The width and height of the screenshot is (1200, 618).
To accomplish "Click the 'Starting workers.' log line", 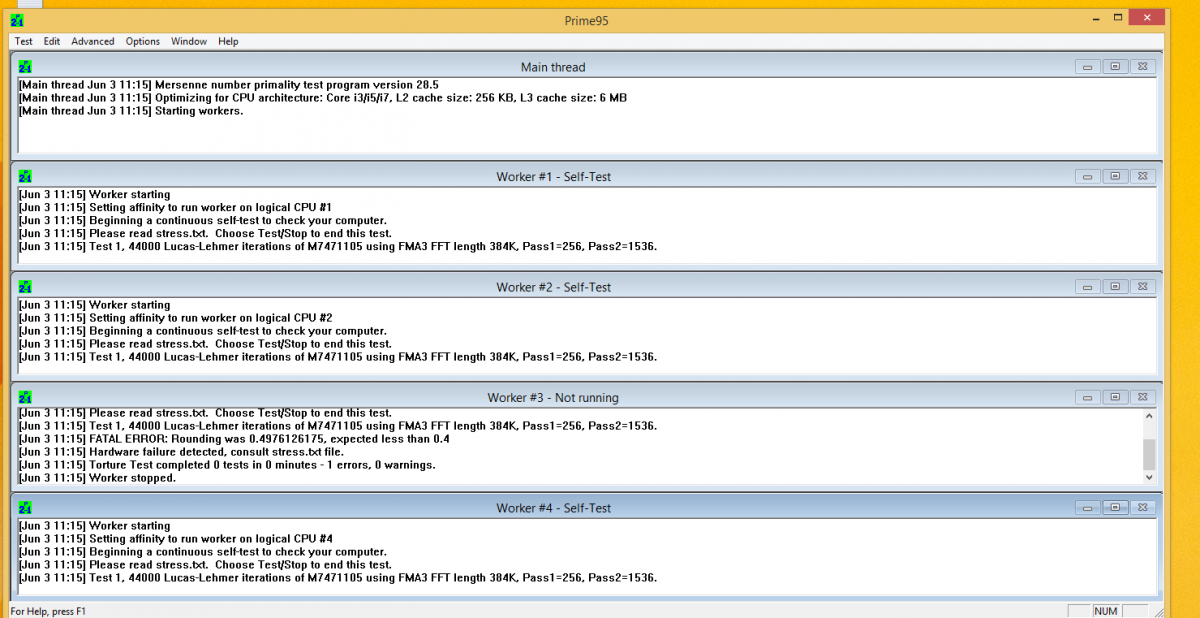I will click(130, 111).
